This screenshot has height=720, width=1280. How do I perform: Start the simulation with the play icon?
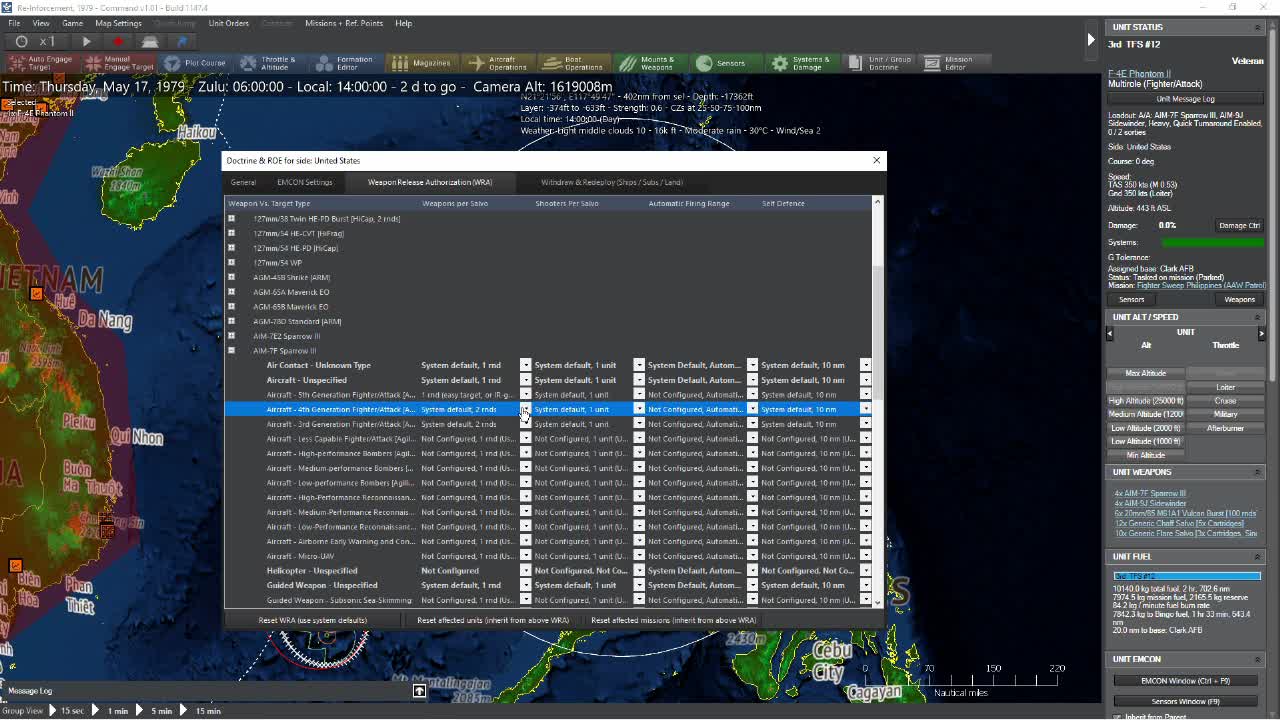pos(87,41)
